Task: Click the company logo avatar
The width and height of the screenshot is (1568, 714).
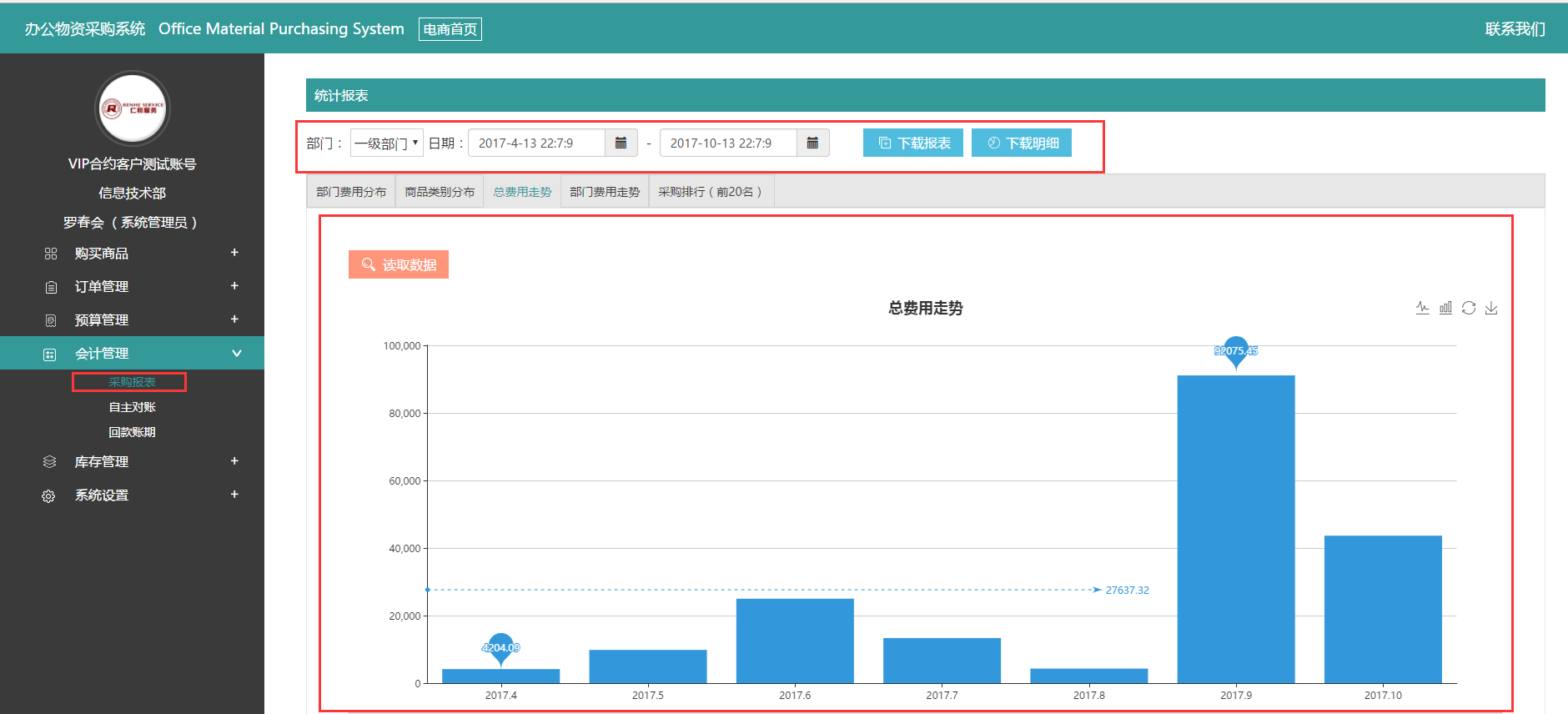Action: tap(133, 108)
